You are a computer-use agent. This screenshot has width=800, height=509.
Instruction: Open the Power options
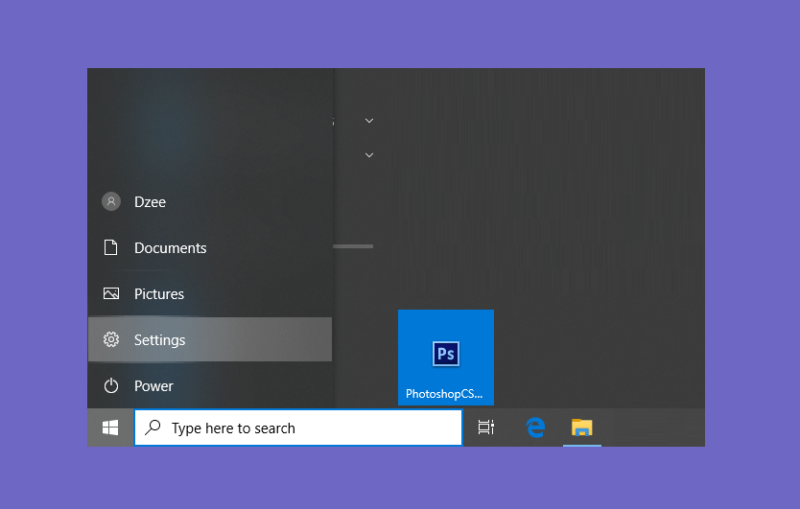[210, 386]
